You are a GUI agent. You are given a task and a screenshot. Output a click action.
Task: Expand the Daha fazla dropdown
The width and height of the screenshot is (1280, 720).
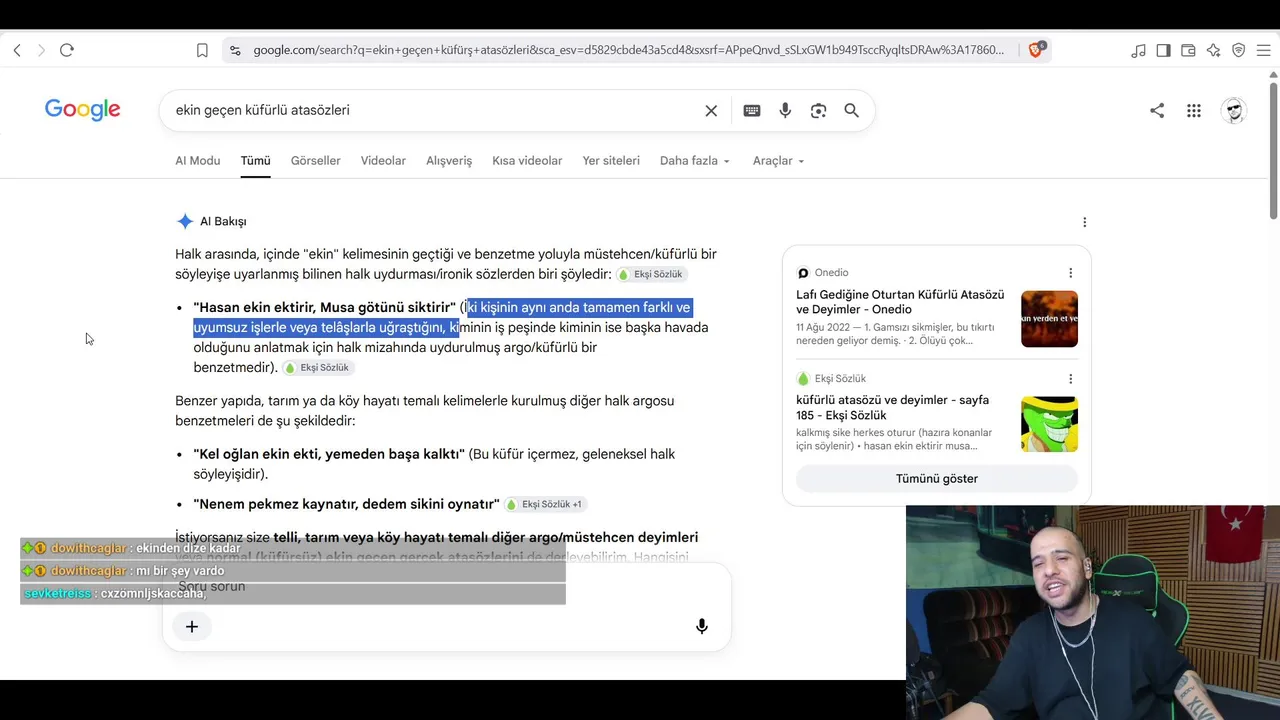click(x=695, y=161)
